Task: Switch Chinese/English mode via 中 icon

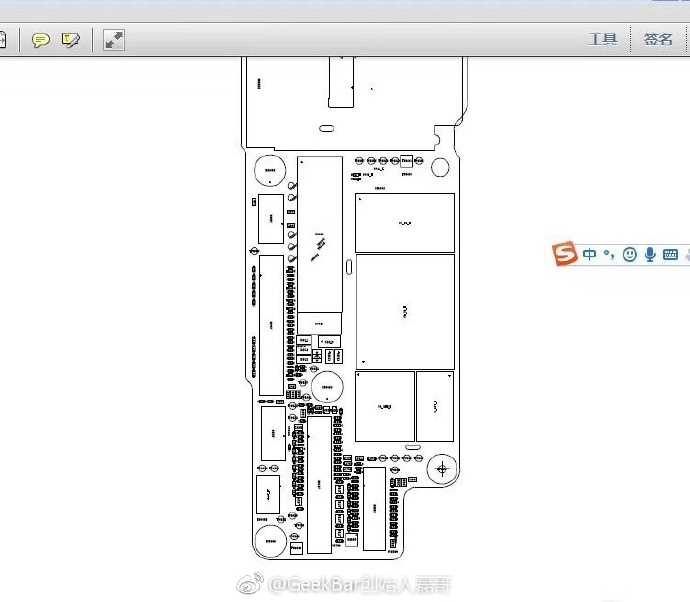Action: click(x=589, y=254)
